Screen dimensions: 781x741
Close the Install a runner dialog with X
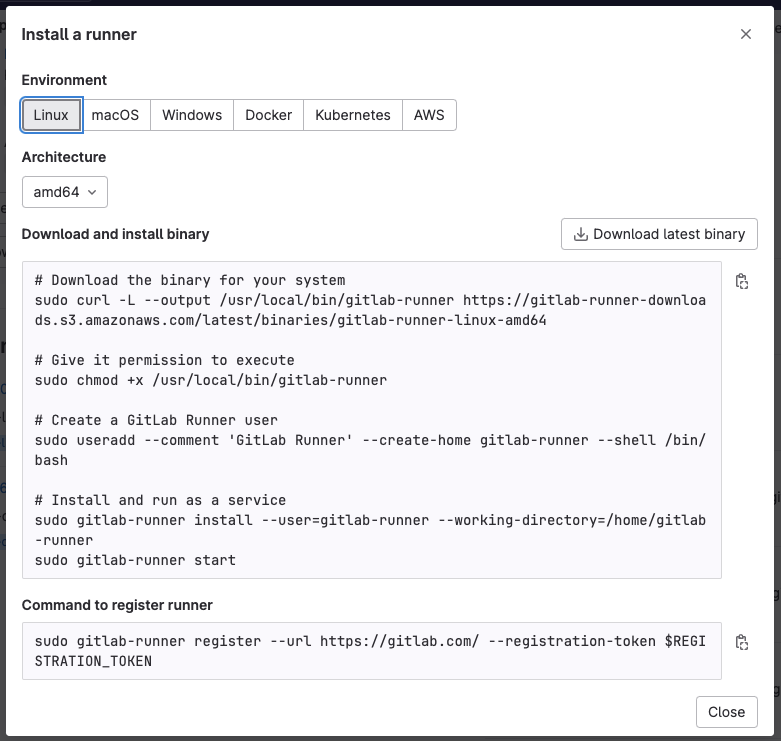[746, 34]
